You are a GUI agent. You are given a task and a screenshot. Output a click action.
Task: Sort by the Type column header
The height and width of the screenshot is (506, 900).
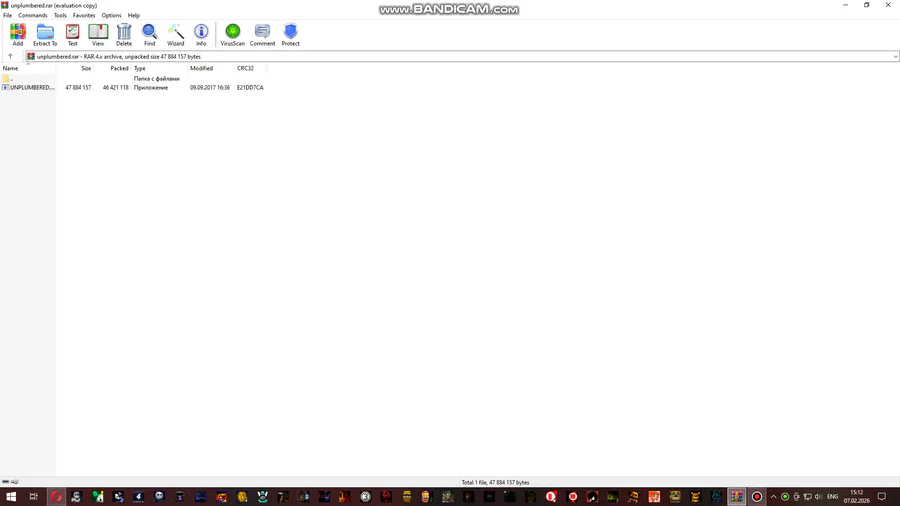[160, 68]
